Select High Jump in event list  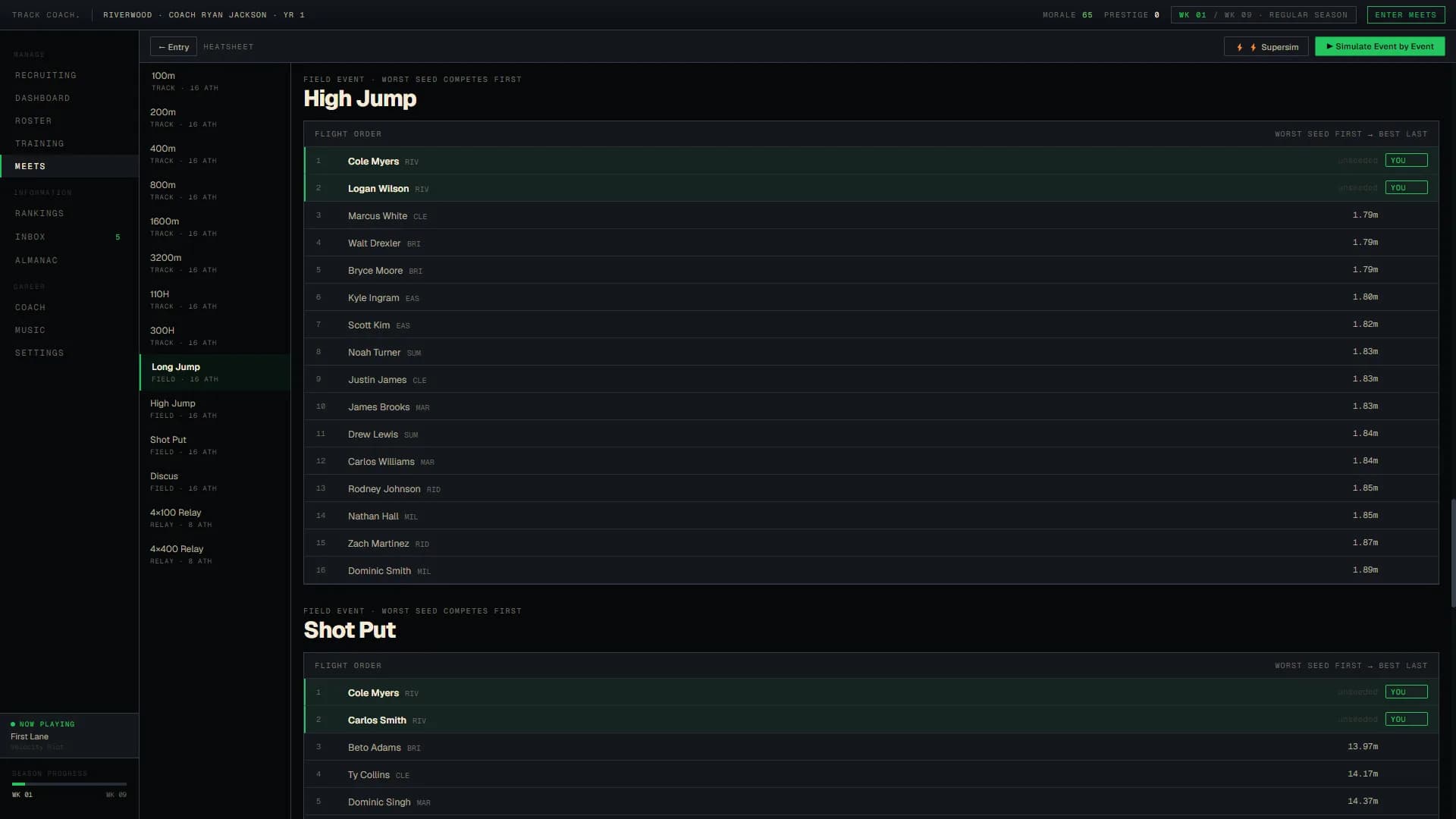tap(215, 409)
